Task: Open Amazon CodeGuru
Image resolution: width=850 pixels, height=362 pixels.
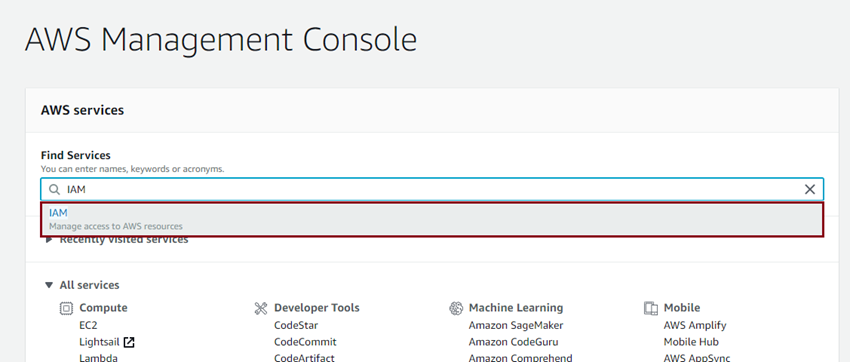Action: point(513,342)
